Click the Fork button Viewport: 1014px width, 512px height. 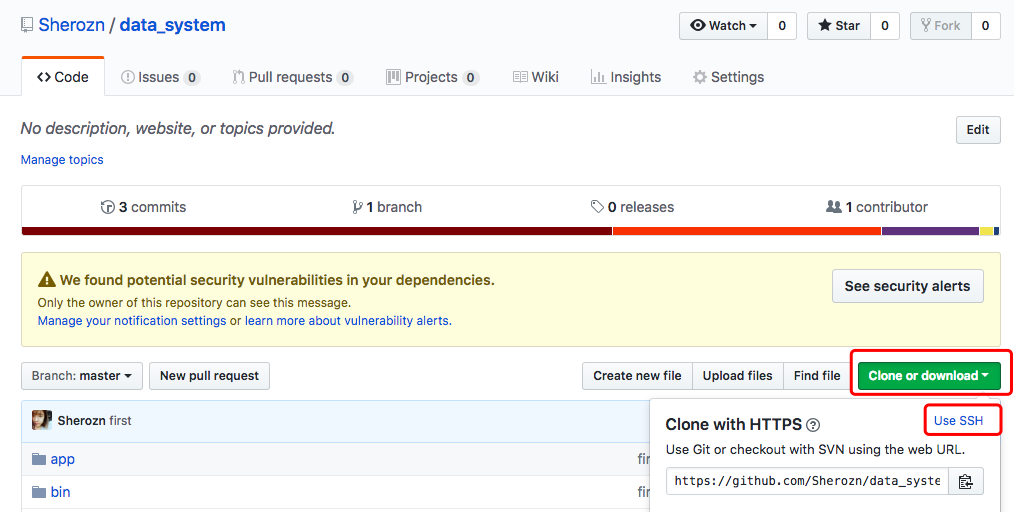point(940,26)
